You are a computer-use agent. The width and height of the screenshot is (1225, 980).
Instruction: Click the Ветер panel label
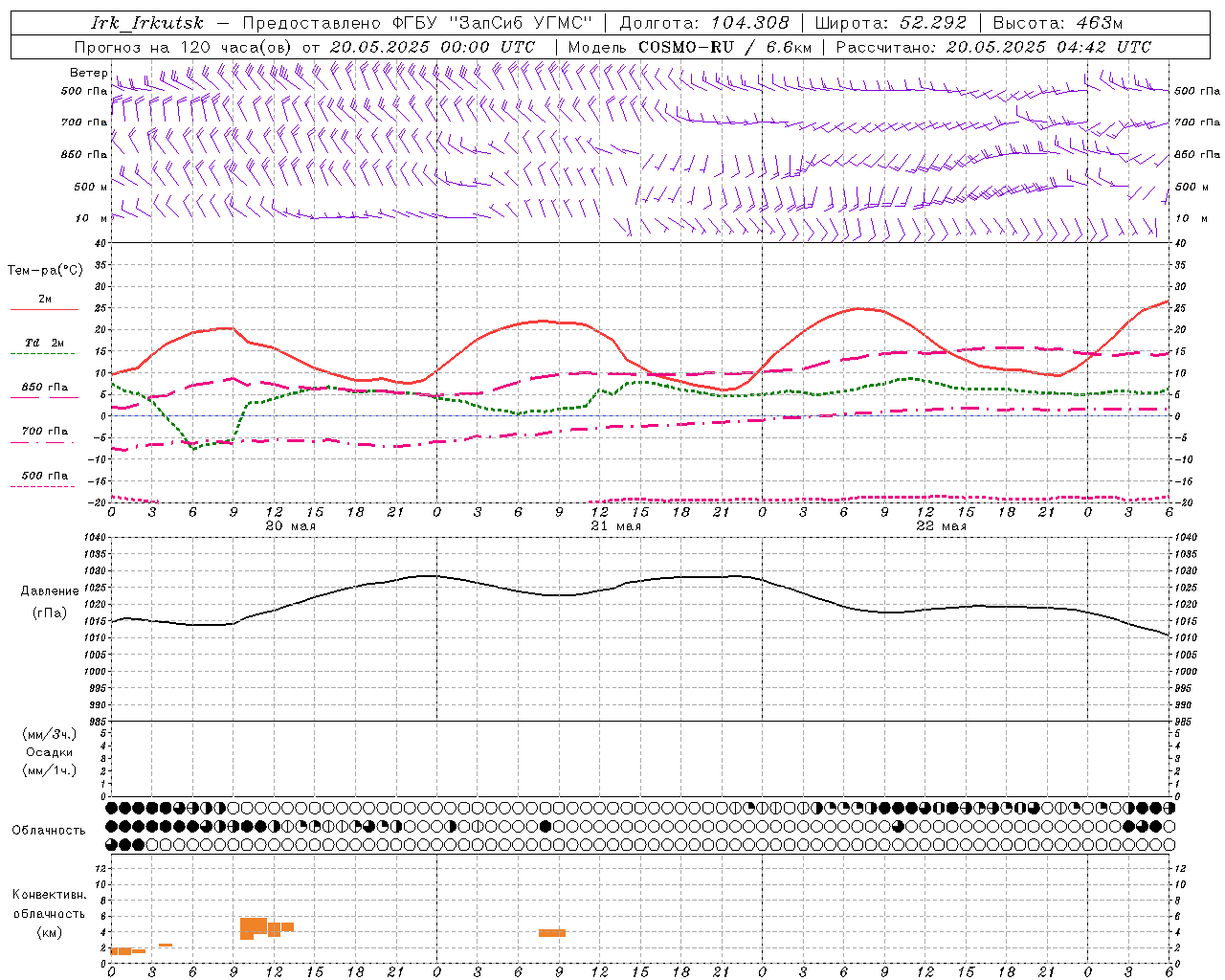88,73
